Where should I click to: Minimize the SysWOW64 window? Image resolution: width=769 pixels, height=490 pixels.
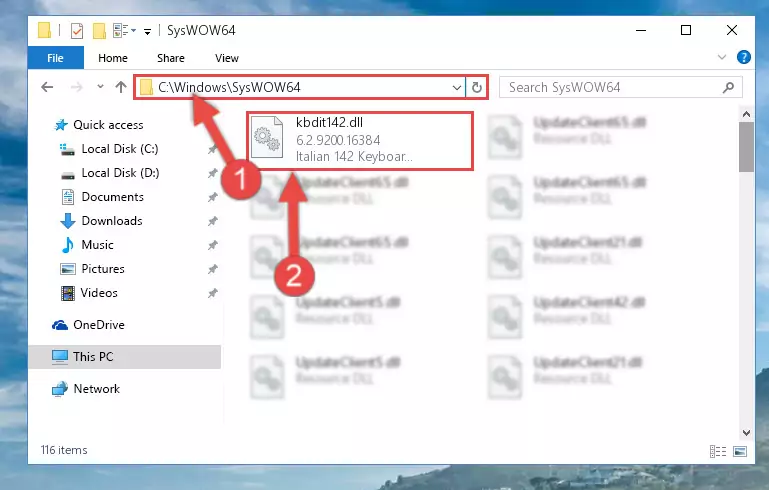(641, 30)
